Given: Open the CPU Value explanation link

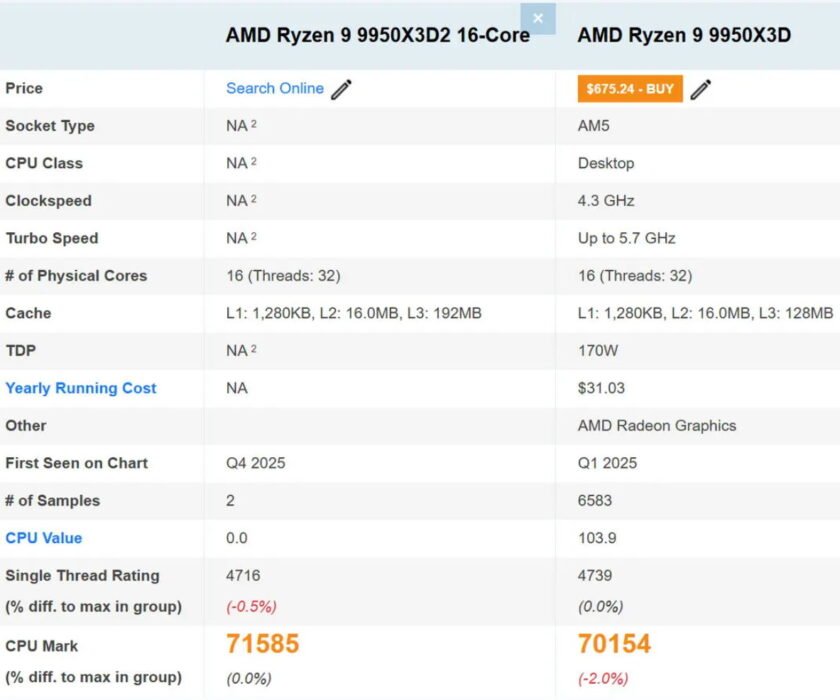Looking at the screenshot, I should 44,538.
